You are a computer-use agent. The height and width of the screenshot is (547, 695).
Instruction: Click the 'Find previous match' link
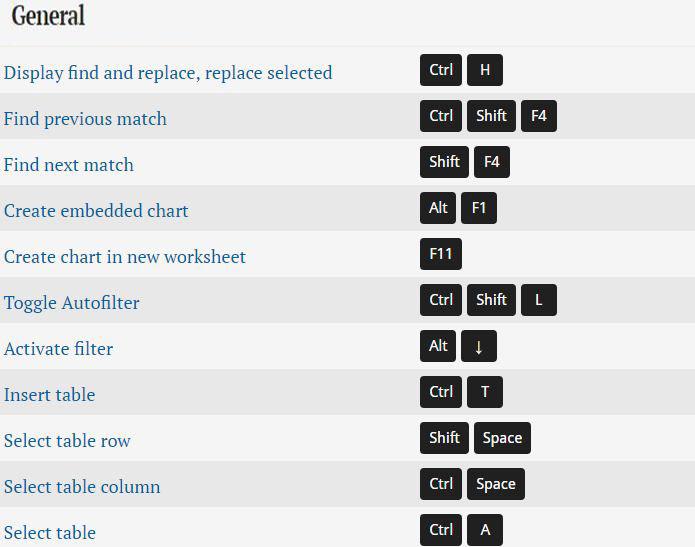tap(85, 119)
